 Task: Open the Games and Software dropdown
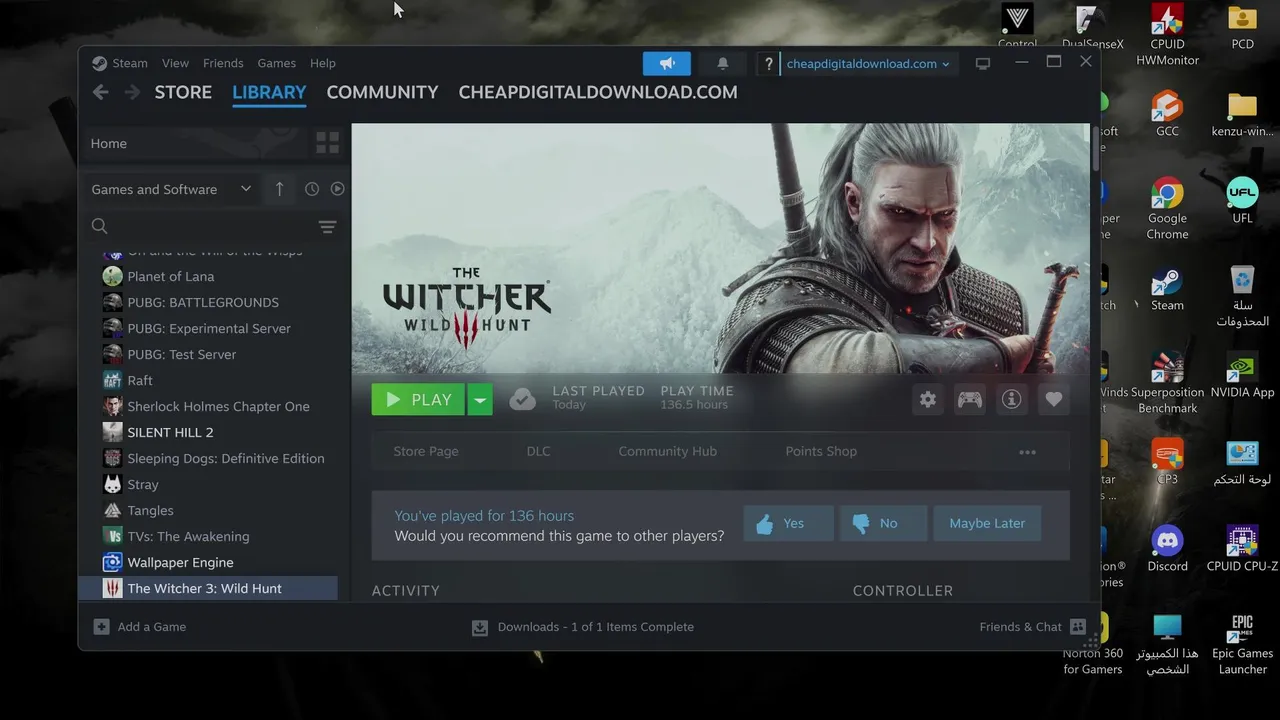click(x=172, y=189)
